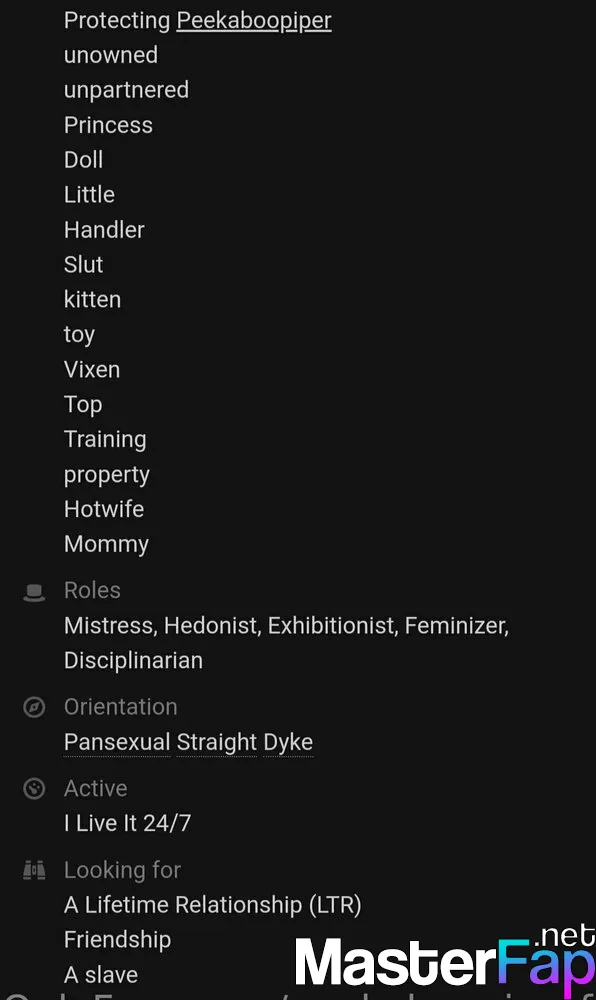Open the Peekaboopiper profile link
This screenshot has width=596, height=1000.
pos(254,20)
